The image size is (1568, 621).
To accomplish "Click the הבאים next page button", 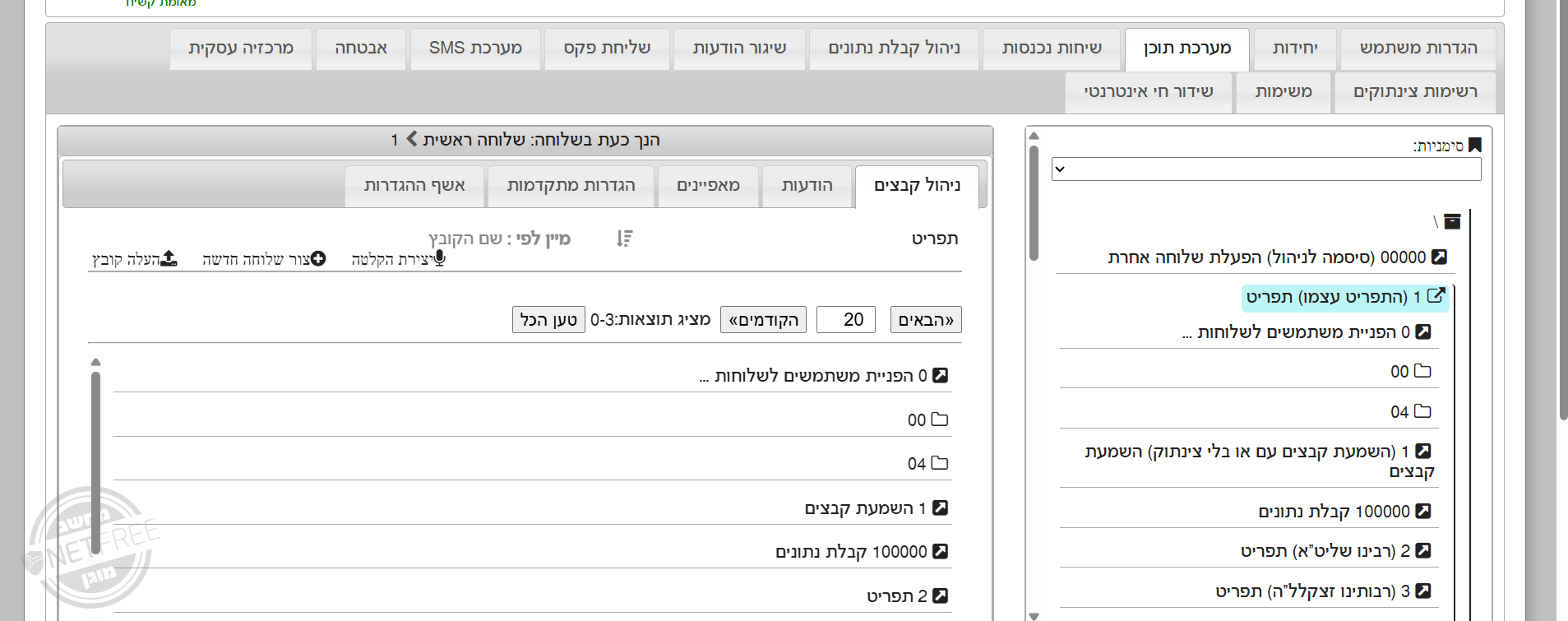I will pyautogui.click(x=925, y=320).
